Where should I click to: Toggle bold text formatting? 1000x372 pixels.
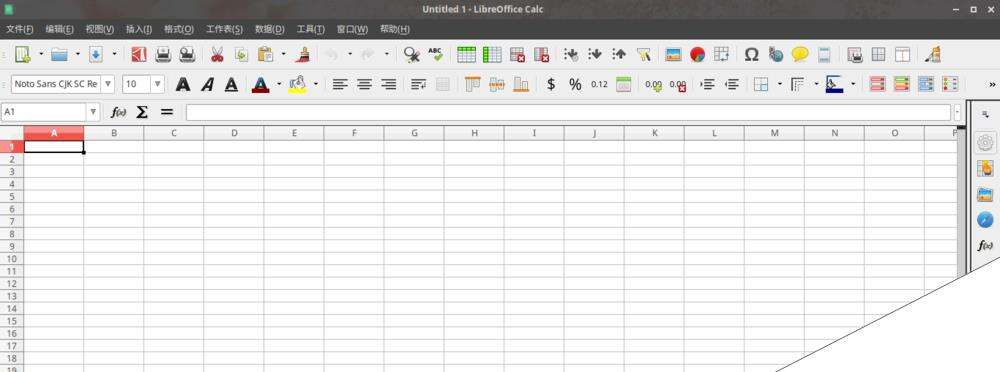(183, 84)
